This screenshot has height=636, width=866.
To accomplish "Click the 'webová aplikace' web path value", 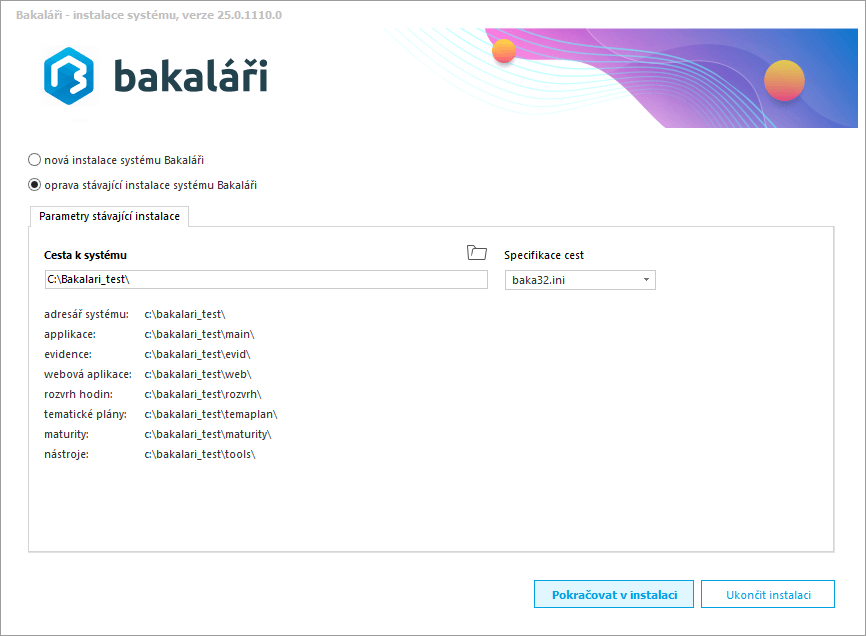I will pos(198,374).
